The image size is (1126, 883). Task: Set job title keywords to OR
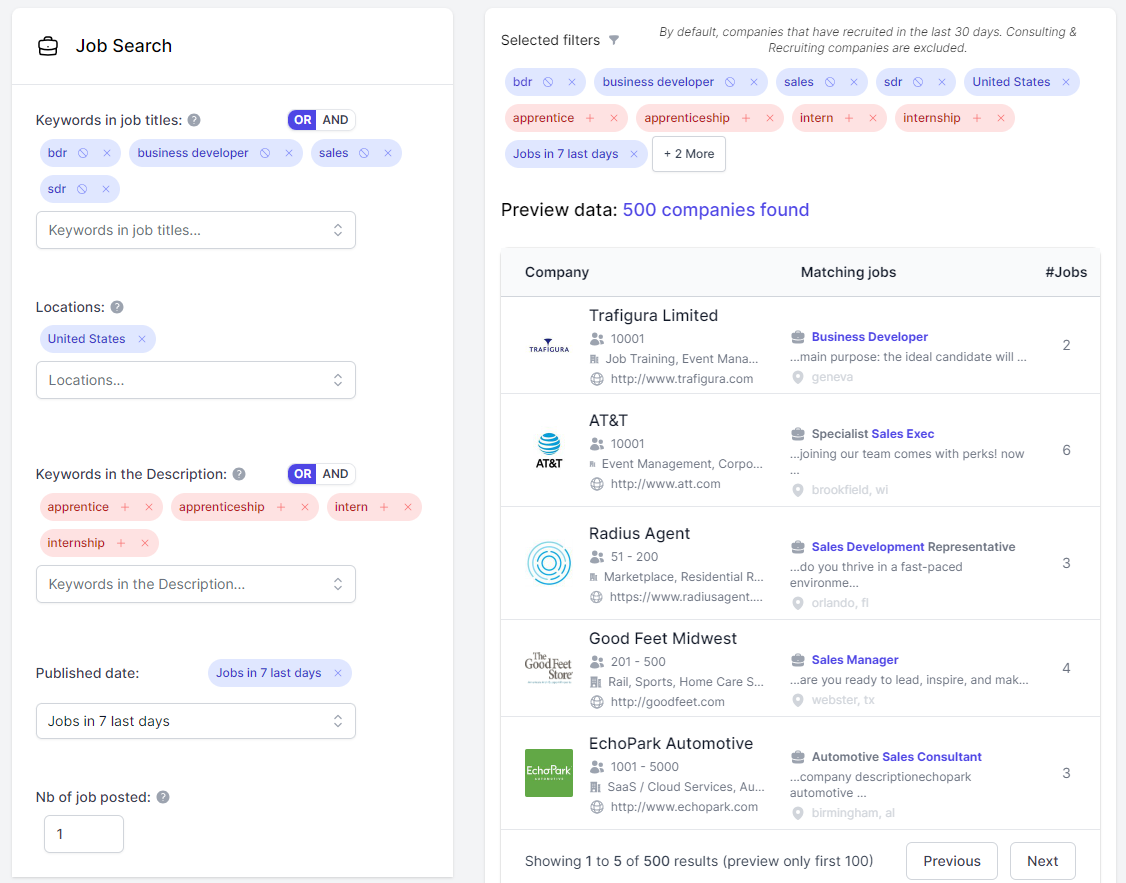point(302,120)
